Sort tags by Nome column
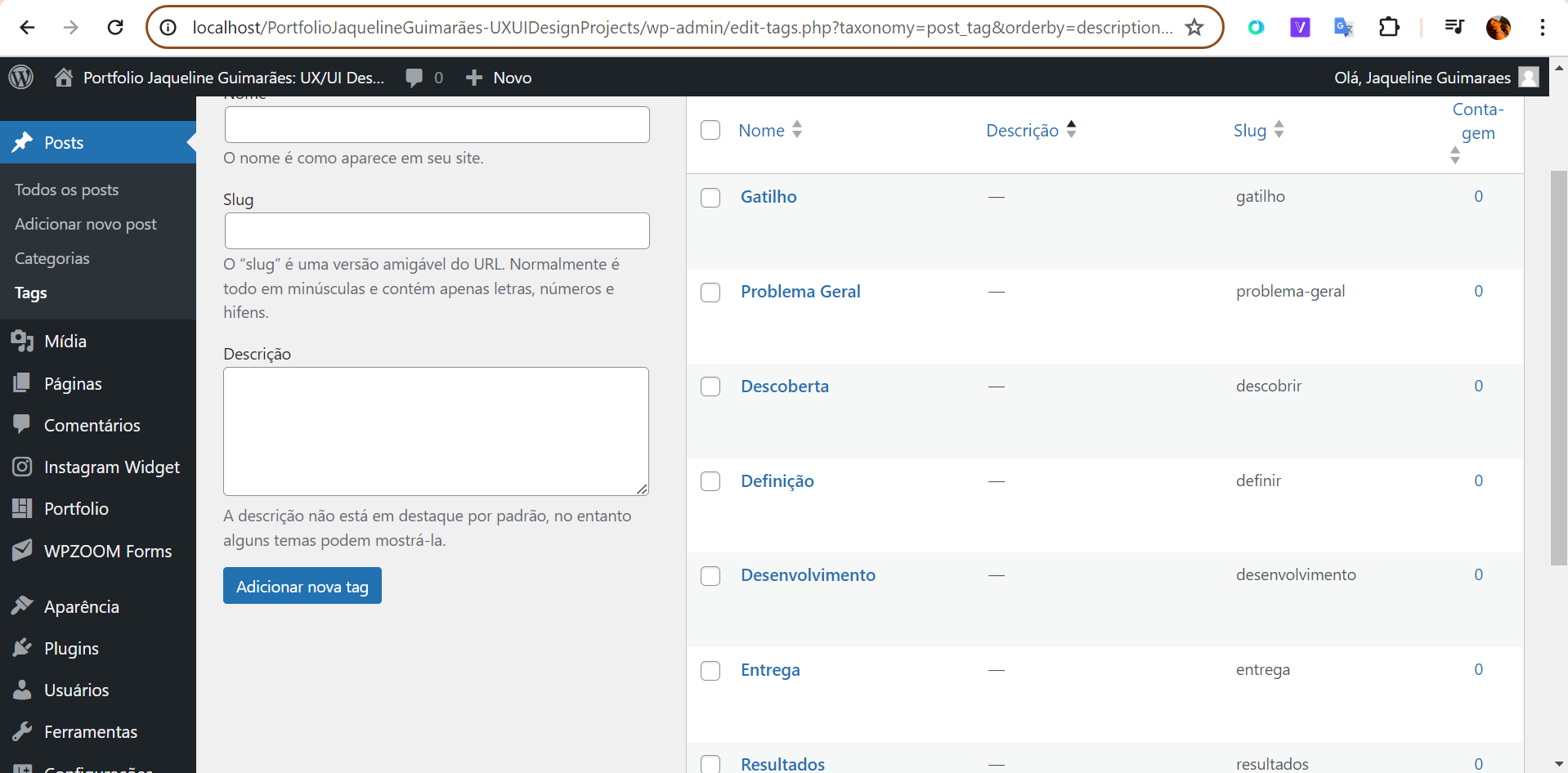The width and height of the screenshot is (1568, 773). (770, 130)
